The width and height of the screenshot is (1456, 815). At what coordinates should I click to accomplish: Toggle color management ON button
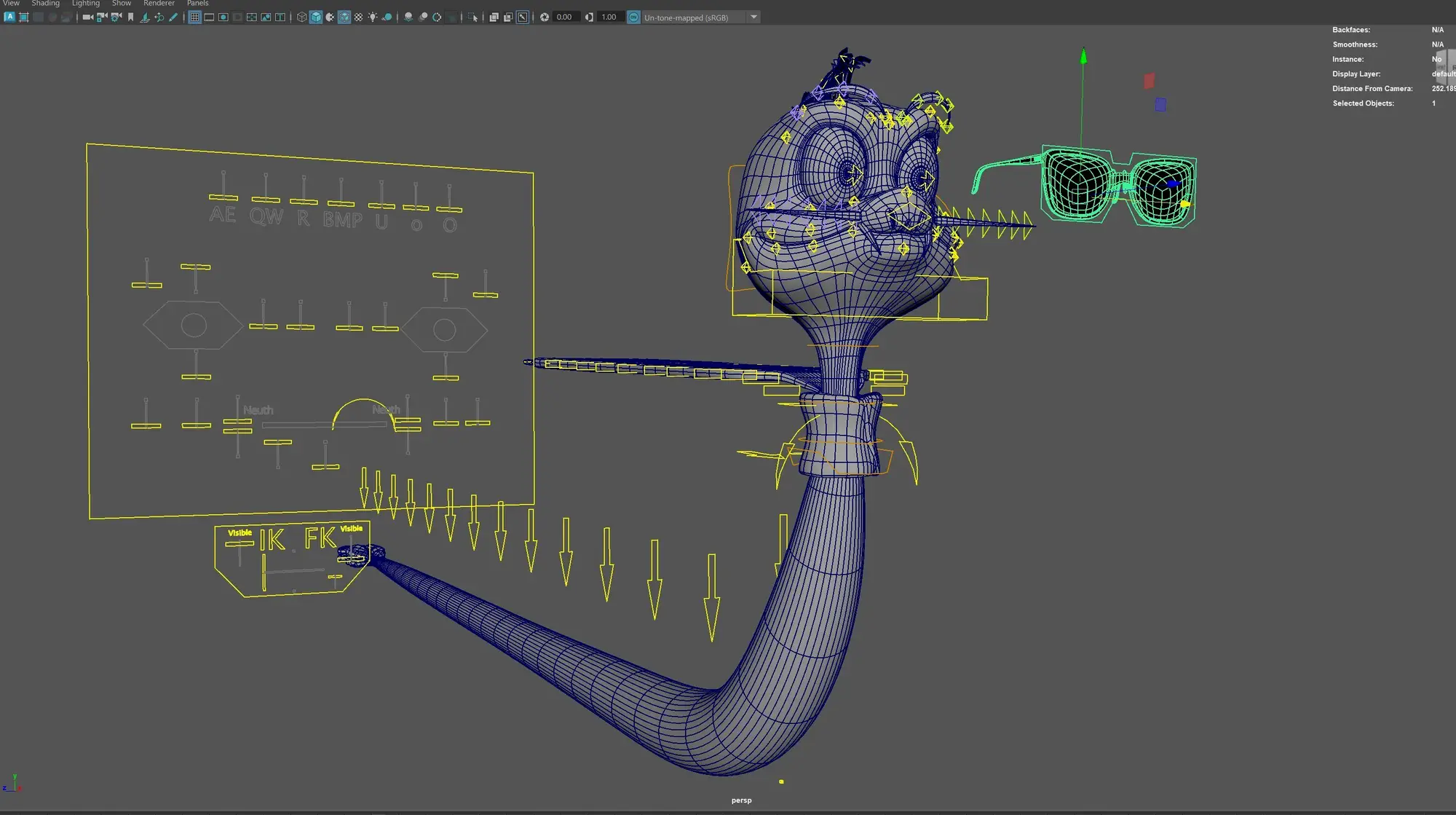click(634, 17)
